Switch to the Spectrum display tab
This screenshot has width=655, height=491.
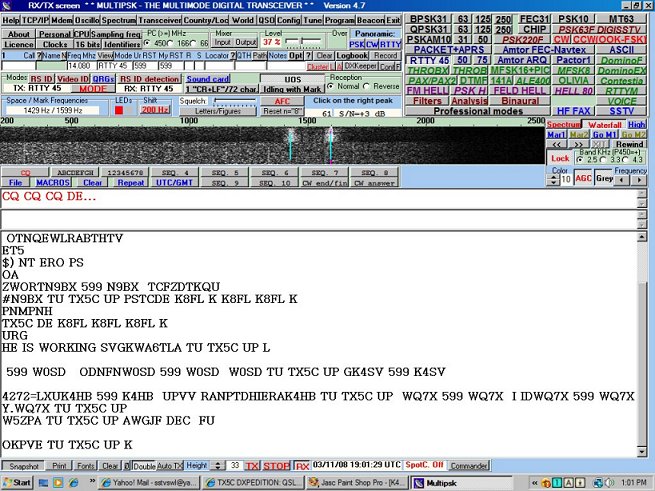pyautogui.click(x=564, y=125)
